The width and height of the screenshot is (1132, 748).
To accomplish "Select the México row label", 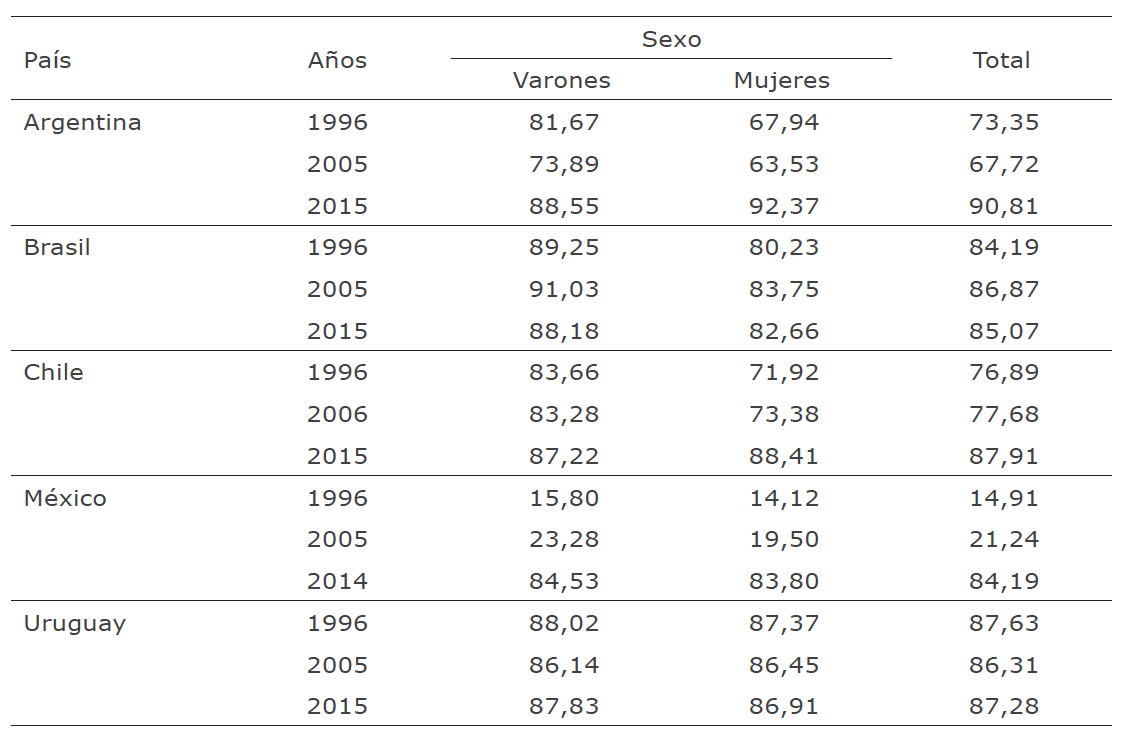I will 65,498.
